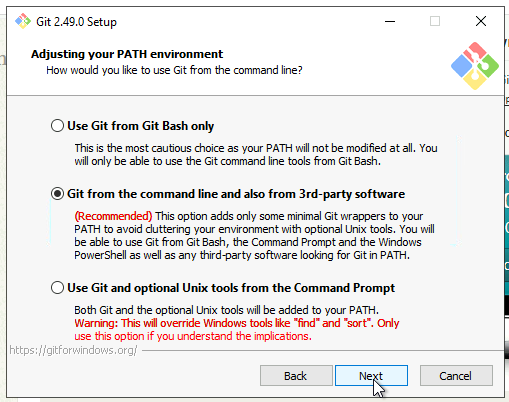Click the 'Use Git and optional Unix tools' label
The image size is (509, 402).
231,288
